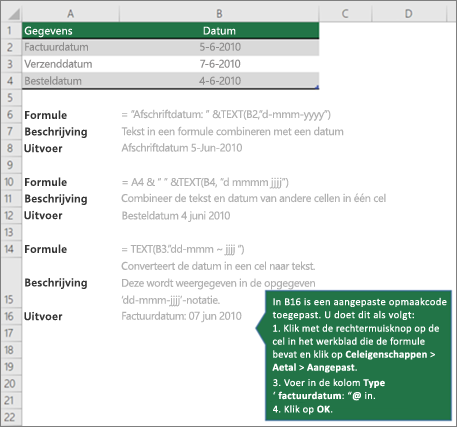This screenshot has height=427, width=457.
Task: Select column A header
Action: click(x=70, y=14)
